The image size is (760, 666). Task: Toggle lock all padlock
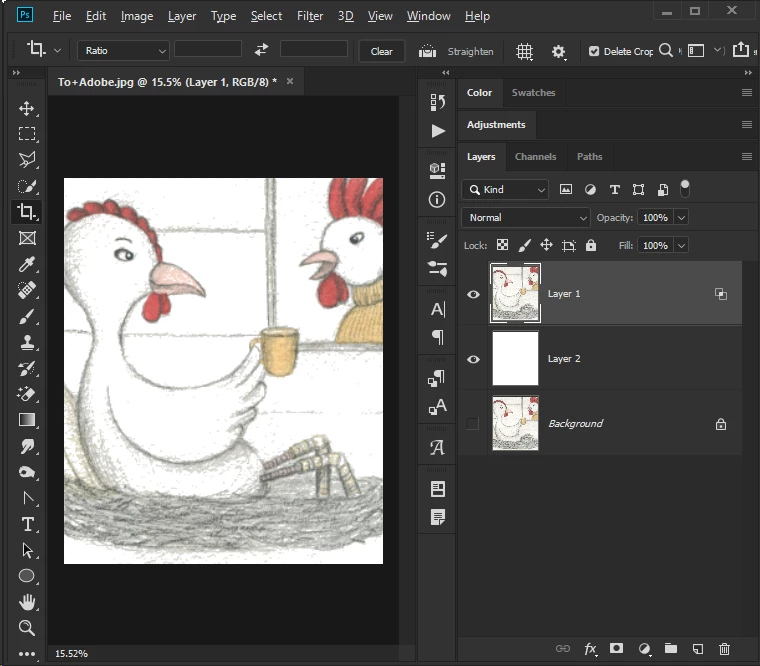(590, 245)
